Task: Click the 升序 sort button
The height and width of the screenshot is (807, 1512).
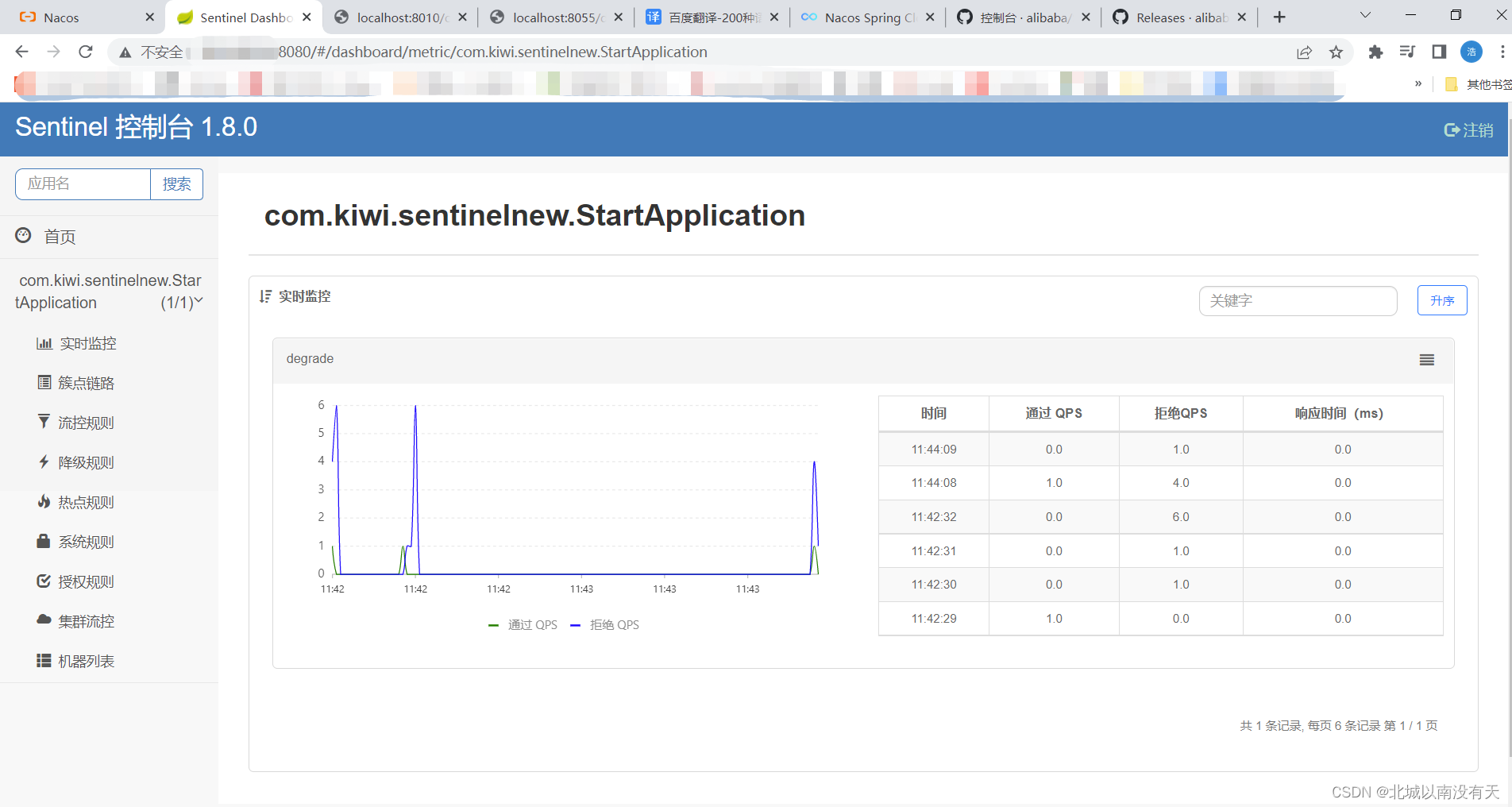Action: [1442, 300]
